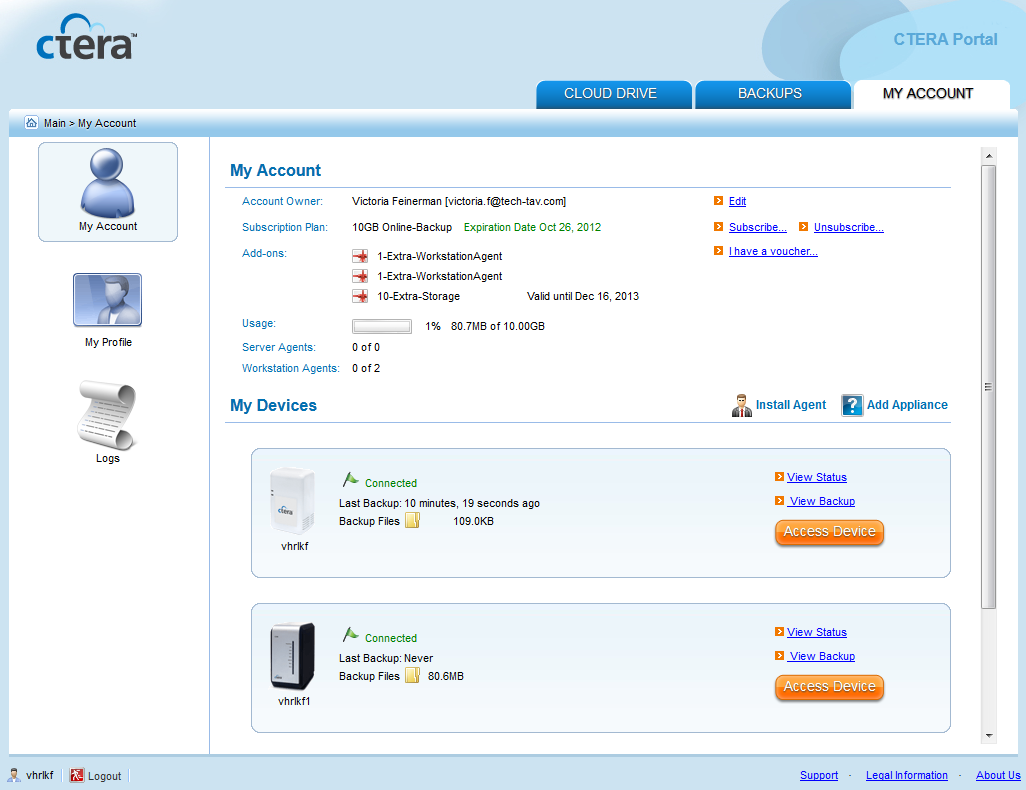Click the vhrlkf white appliance image
This screenshot has height=790, width=1026.
click(x=292, y=501)
